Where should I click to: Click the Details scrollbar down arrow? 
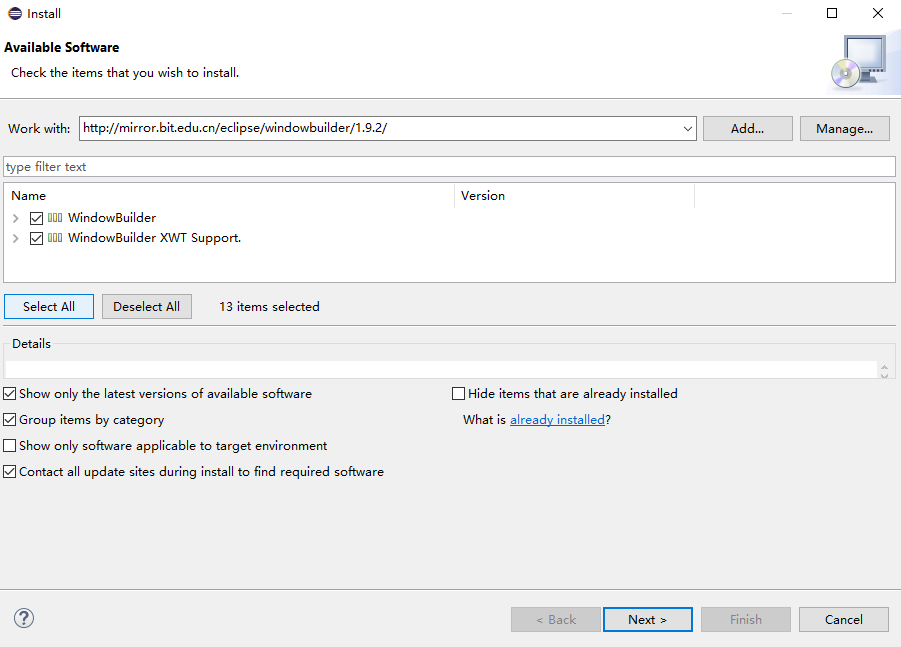coord(884,375)
